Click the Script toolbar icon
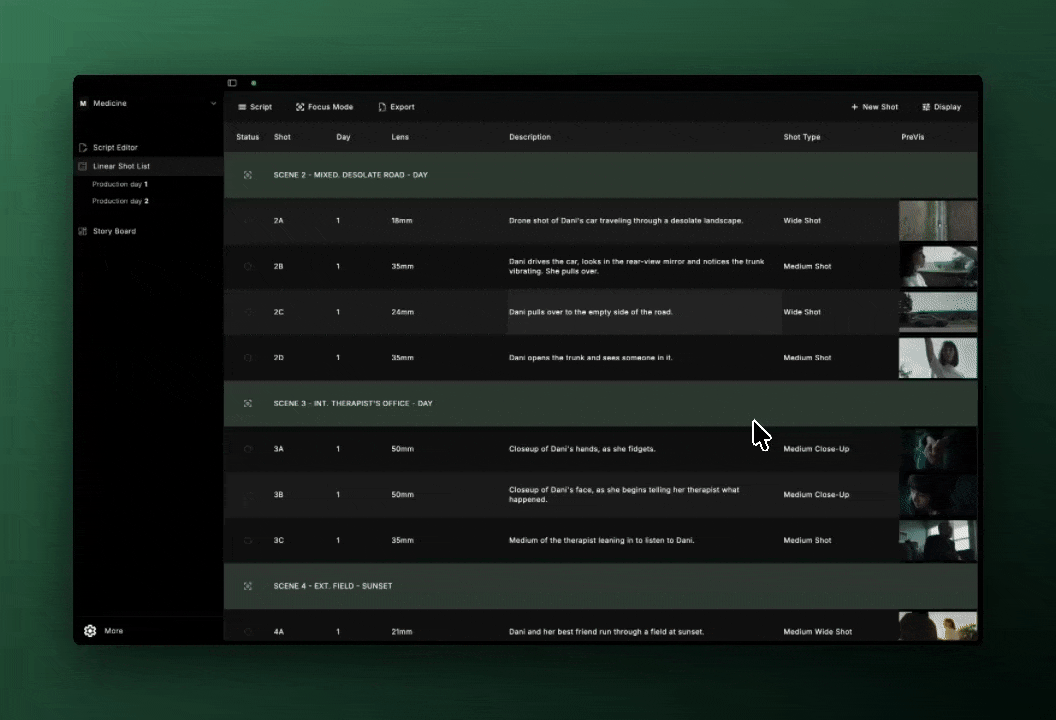 click(x=242, y=107)
